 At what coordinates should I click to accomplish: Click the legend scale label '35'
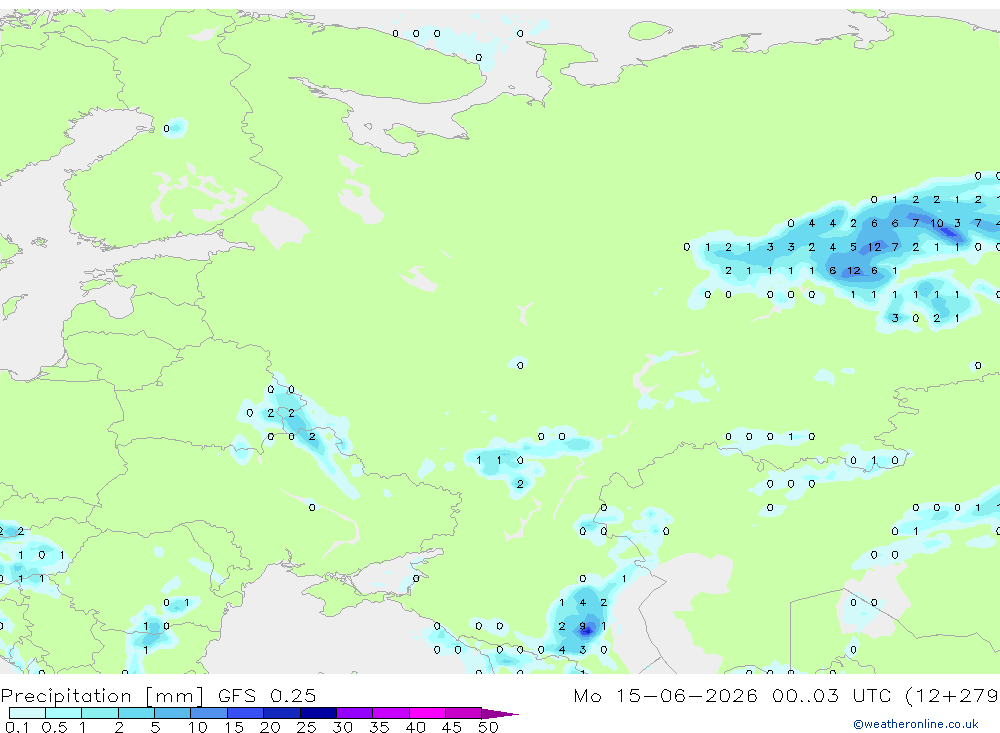pos(379,727)
